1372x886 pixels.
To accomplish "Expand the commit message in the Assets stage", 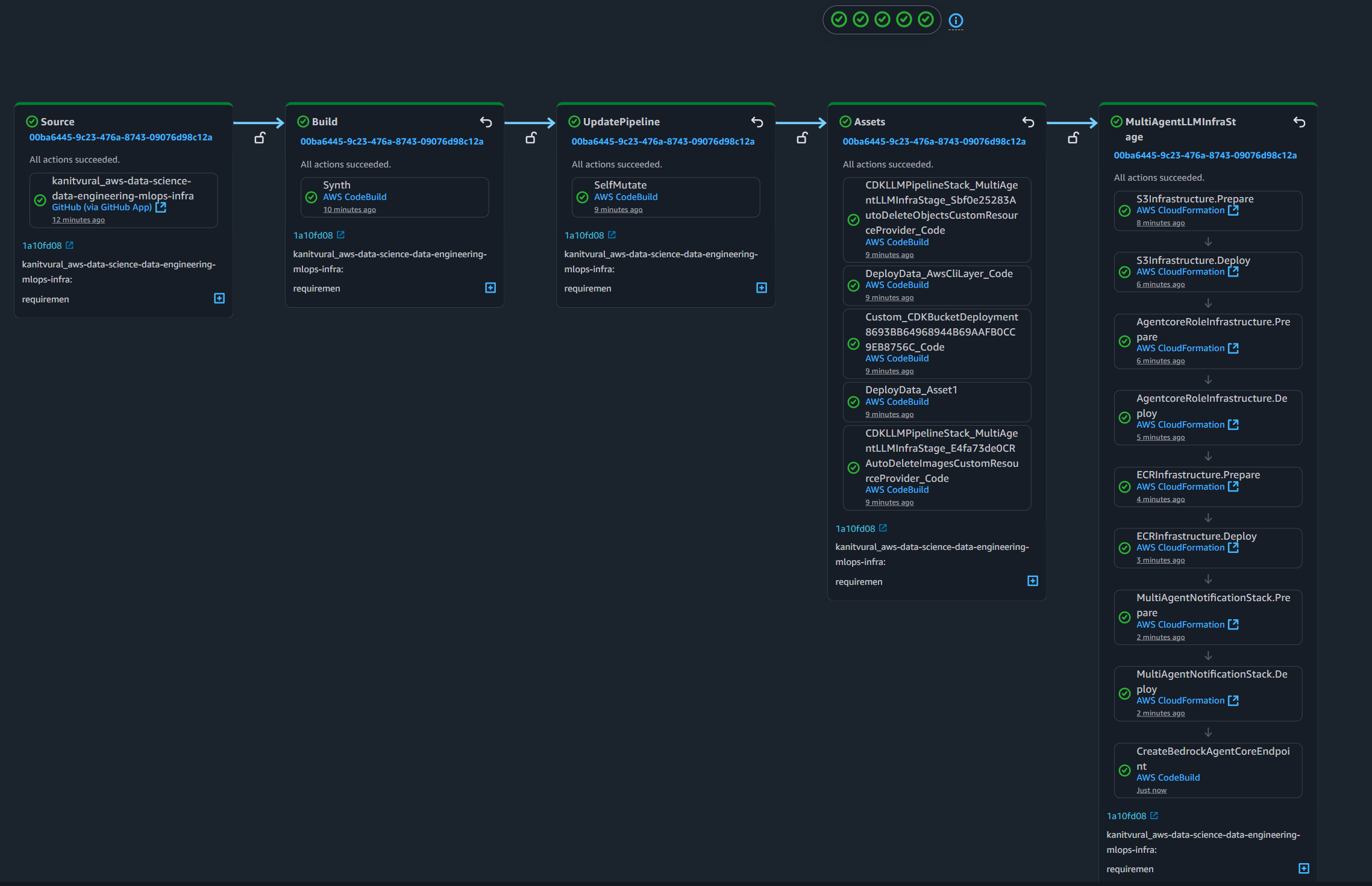I will click(1033, 581).
